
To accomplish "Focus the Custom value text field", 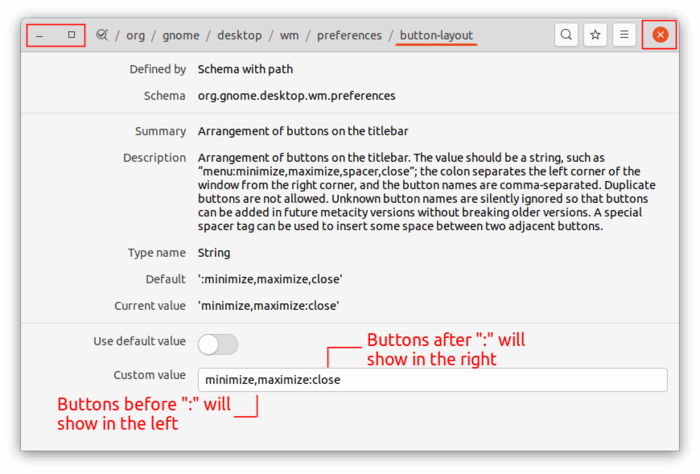I will pos(433,380).
